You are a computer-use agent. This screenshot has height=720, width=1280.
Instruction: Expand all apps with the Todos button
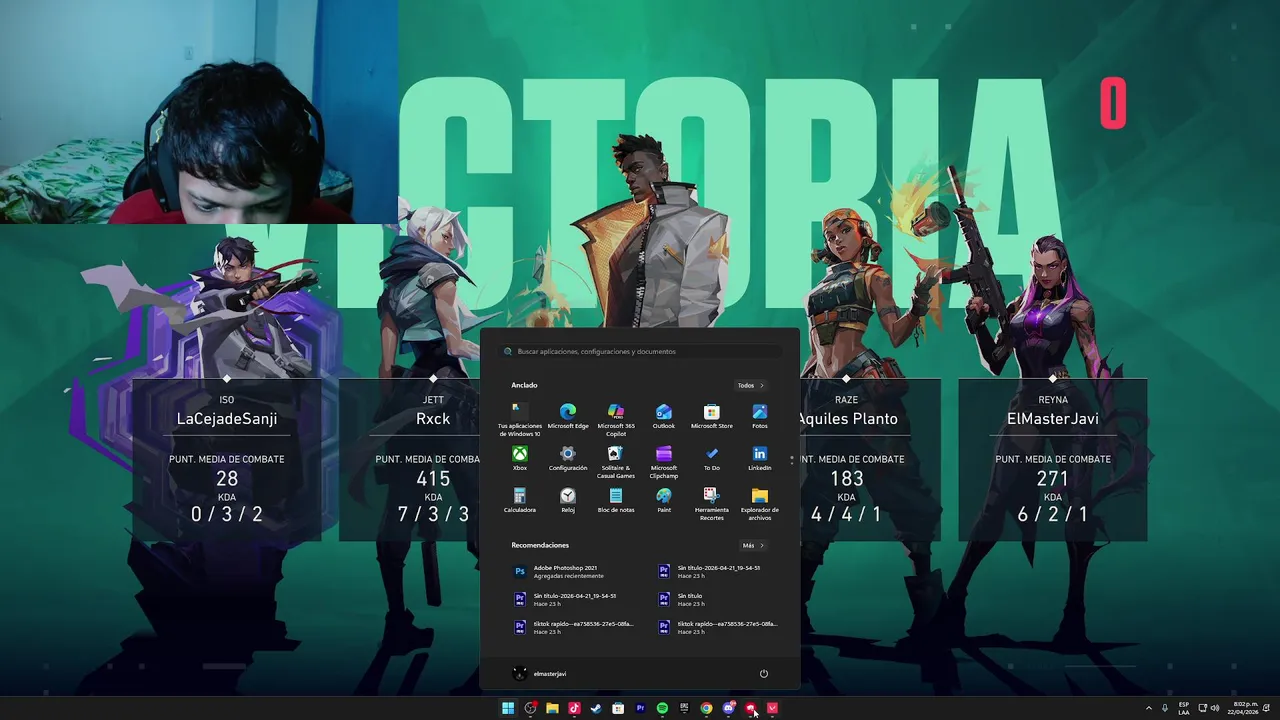[750, 385]
